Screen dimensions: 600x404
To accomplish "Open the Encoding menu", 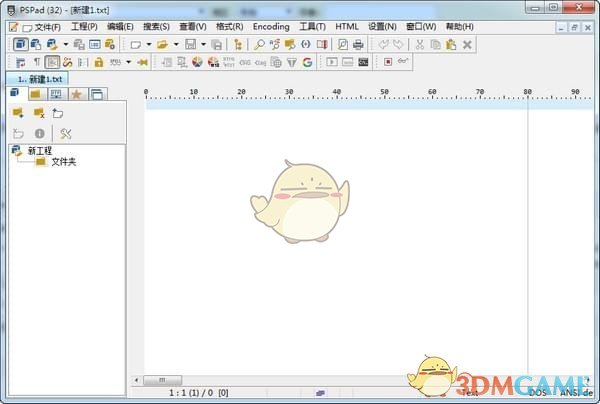I will coord(271,27).
